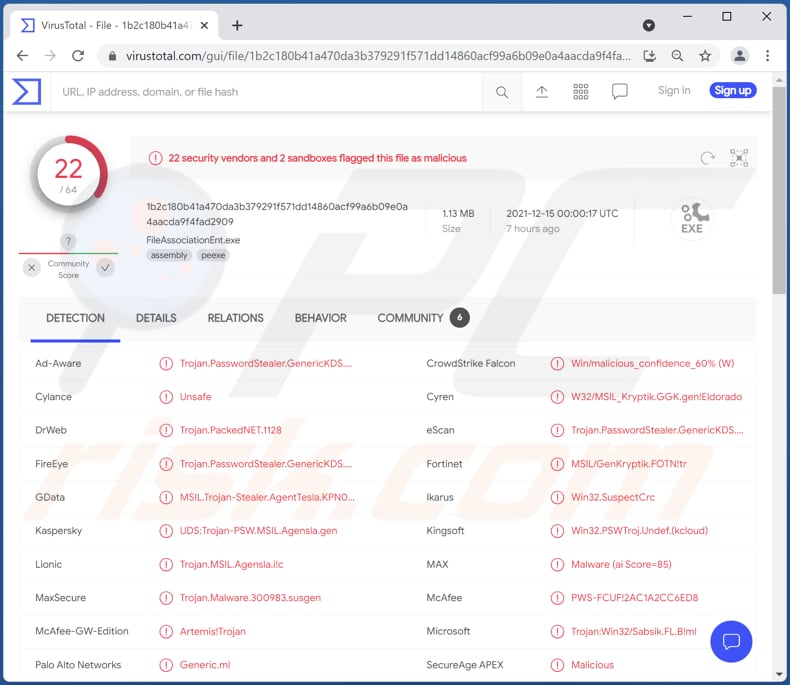Open the browser profile avatar
Viewport: 790px width, 685px height.
click(x=740, y=56)
